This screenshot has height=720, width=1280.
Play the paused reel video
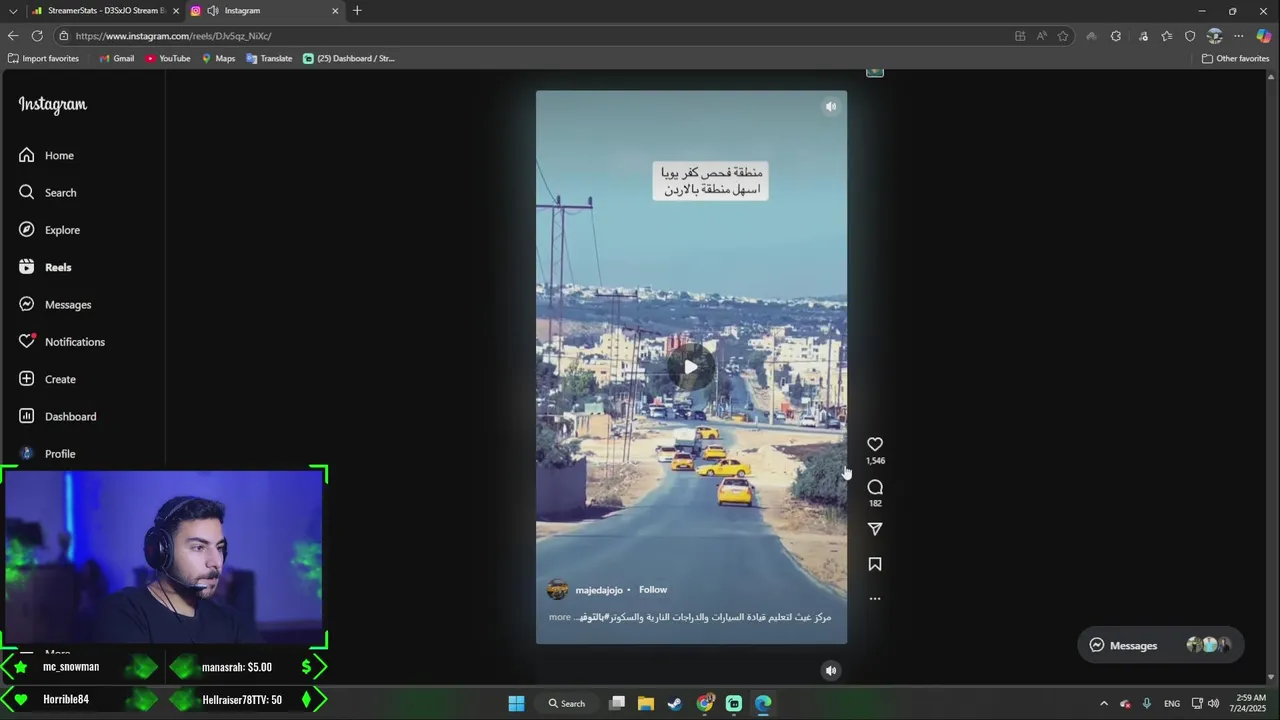point(691,367)
